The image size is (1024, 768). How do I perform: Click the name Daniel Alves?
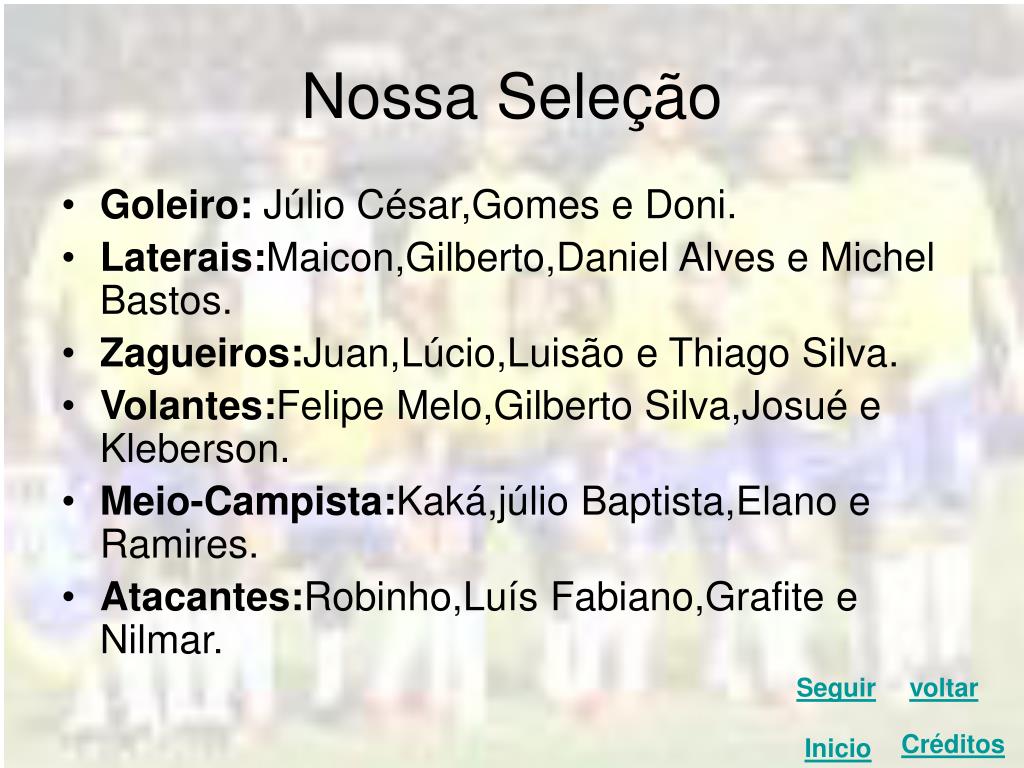665,257
